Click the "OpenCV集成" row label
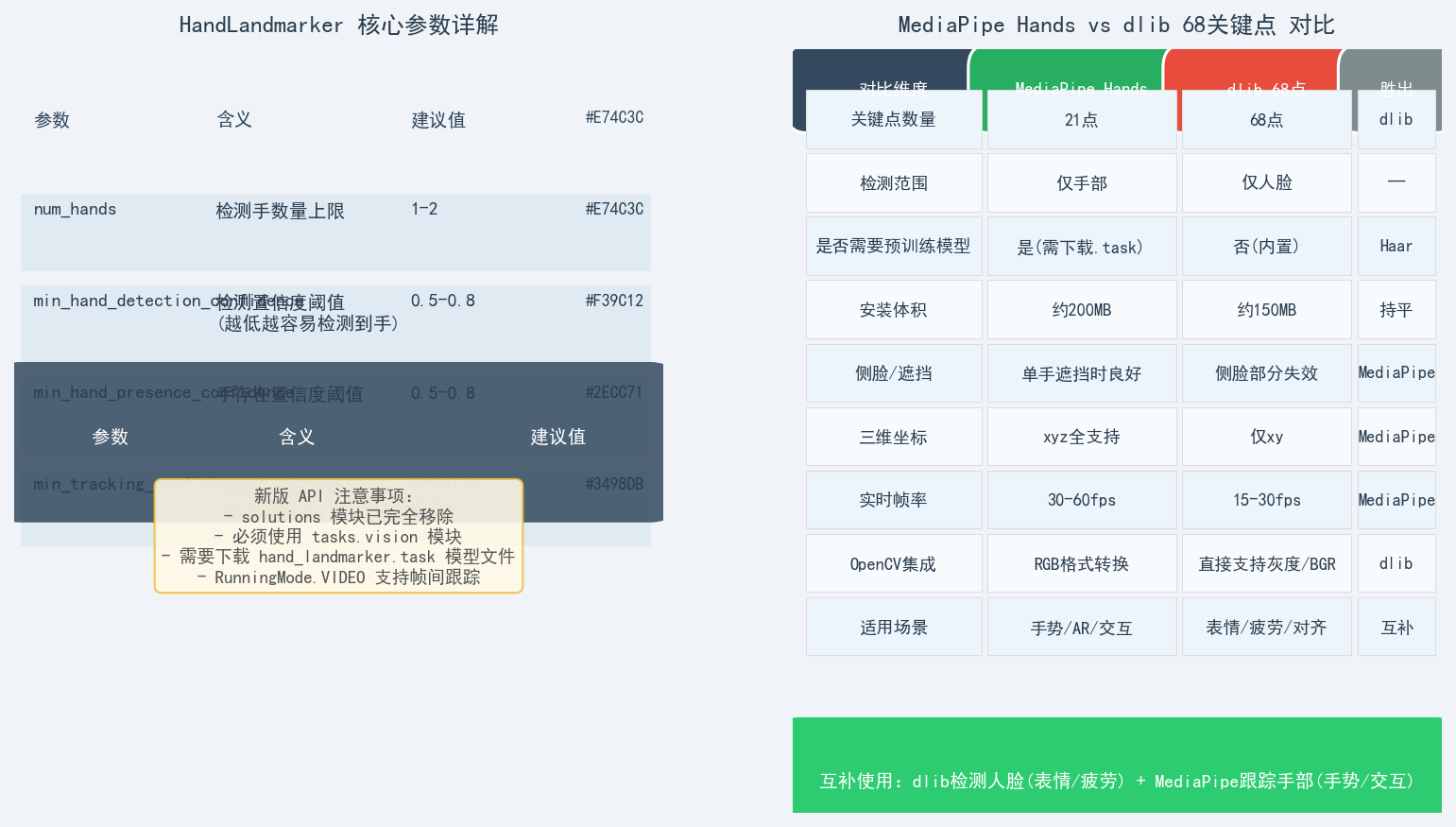The width and height of the screenshot is (1456, 827). 894,564
